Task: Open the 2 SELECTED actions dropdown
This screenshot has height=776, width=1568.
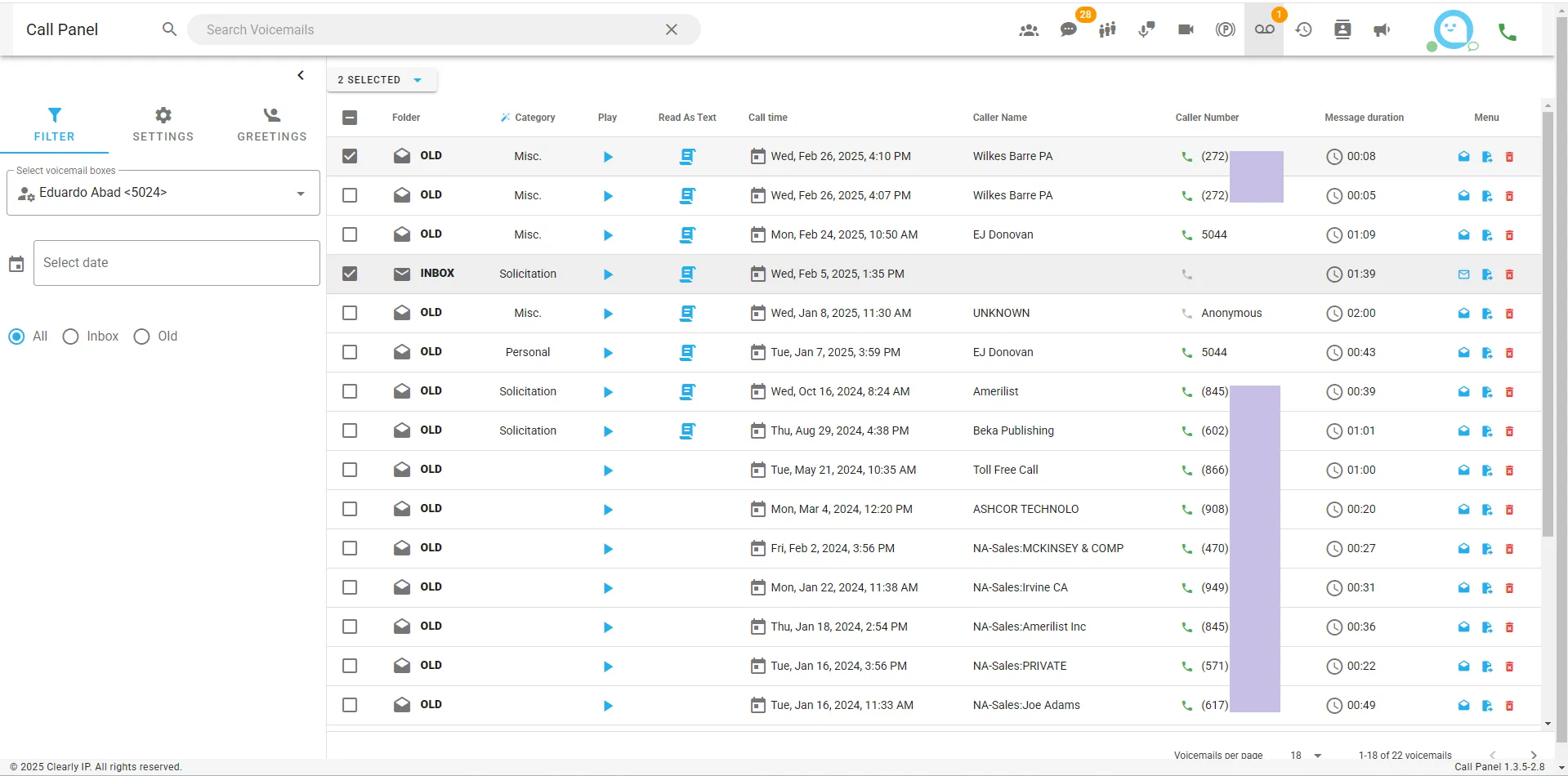Action: click(x=382, y=80)
